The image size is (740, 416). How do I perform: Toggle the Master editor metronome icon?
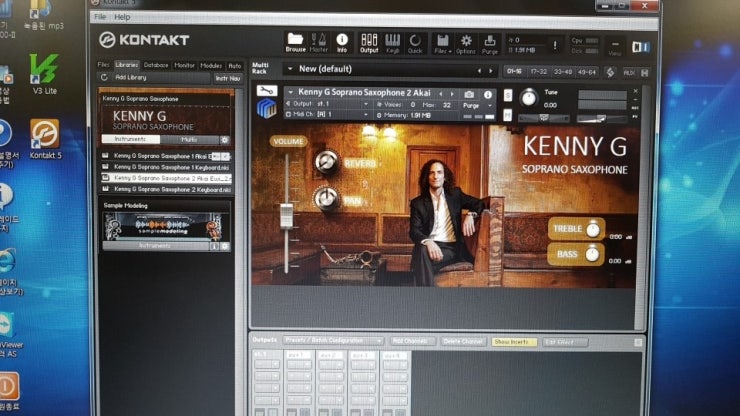(319, 42)
